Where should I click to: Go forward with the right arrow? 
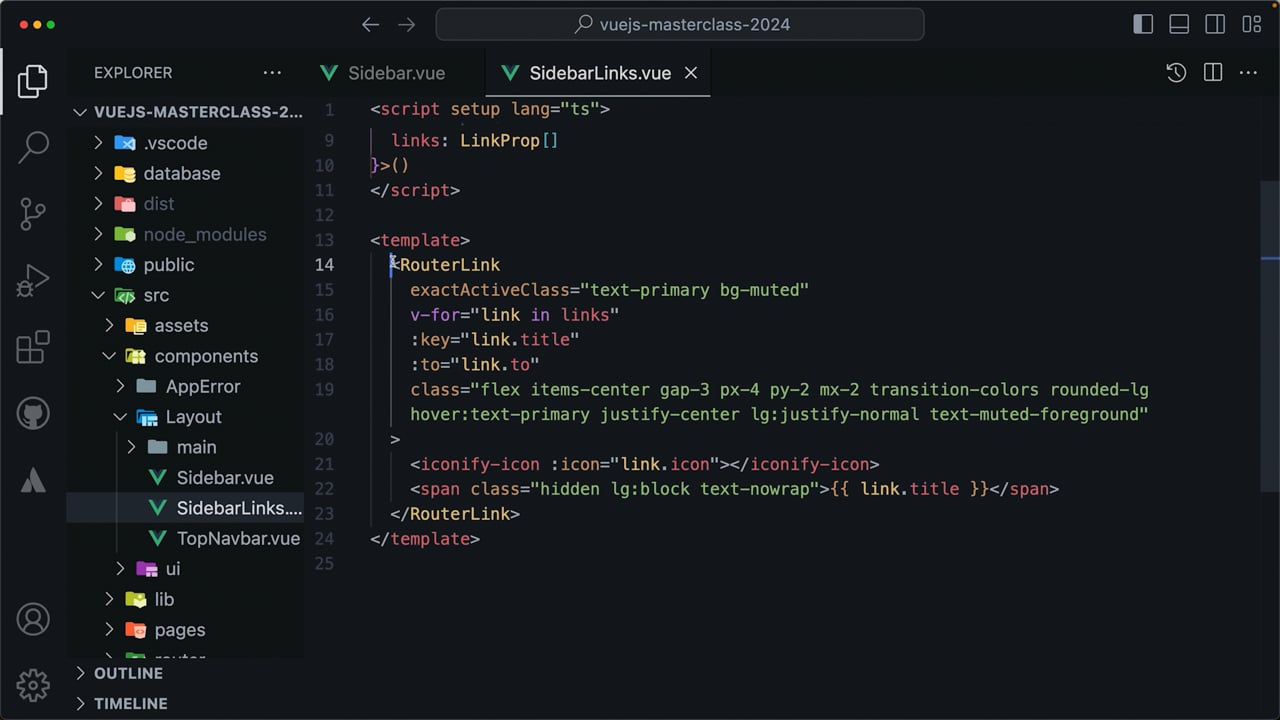pos(406,24)
